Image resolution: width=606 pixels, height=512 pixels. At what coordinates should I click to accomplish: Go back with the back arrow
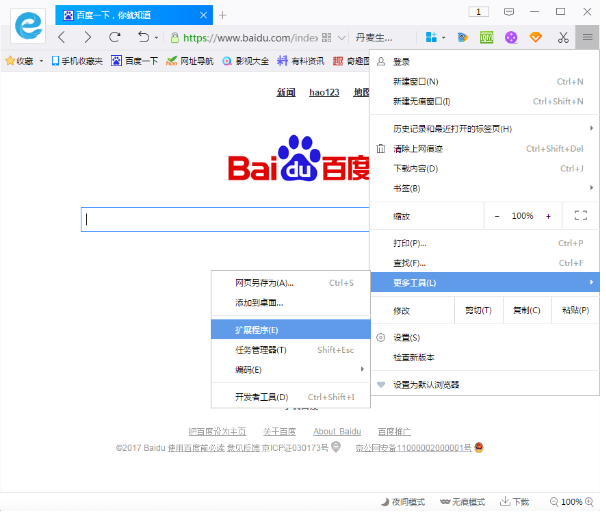tap(61, 37)
